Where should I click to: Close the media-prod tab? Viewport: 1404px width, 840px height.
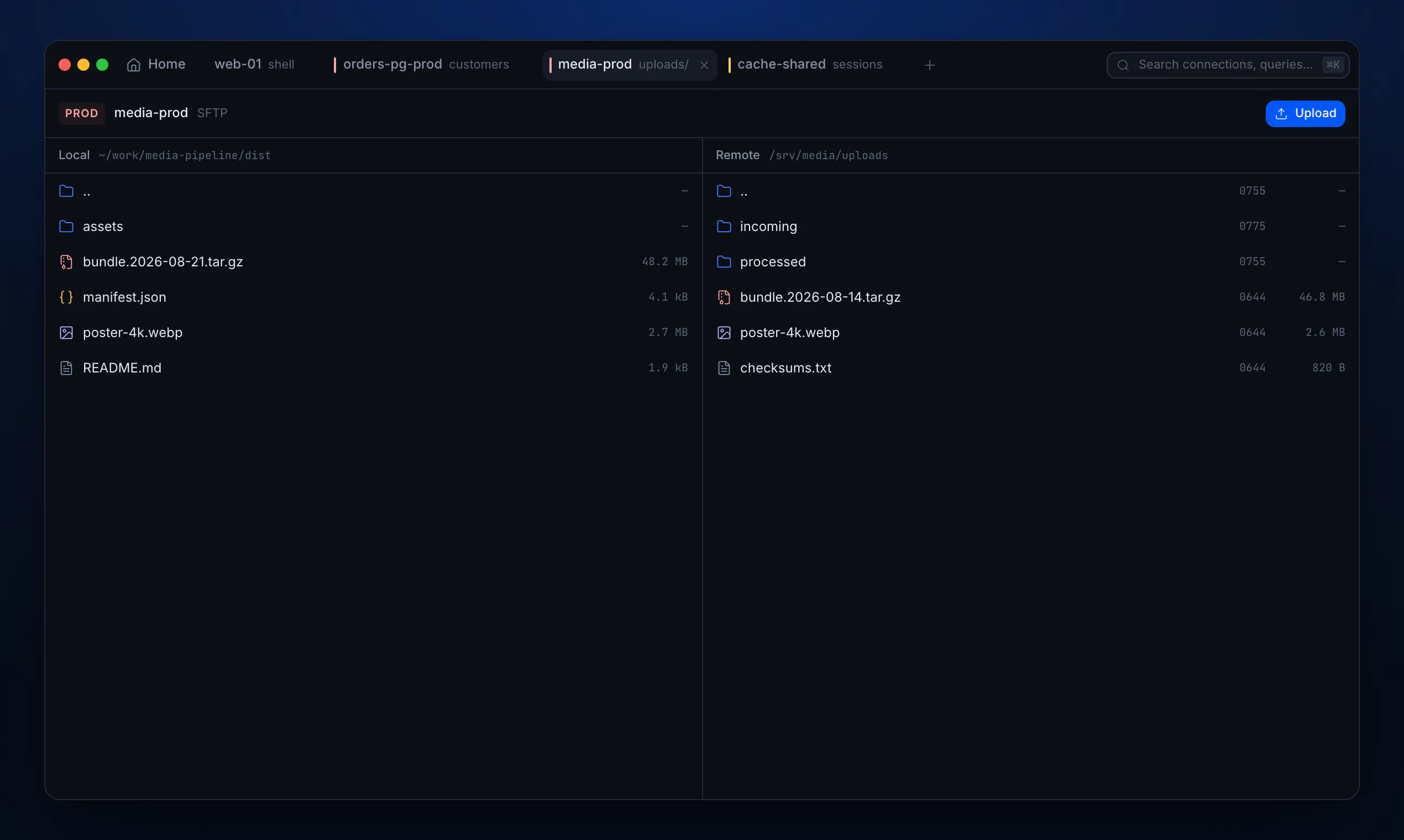(x=704, y=65)
